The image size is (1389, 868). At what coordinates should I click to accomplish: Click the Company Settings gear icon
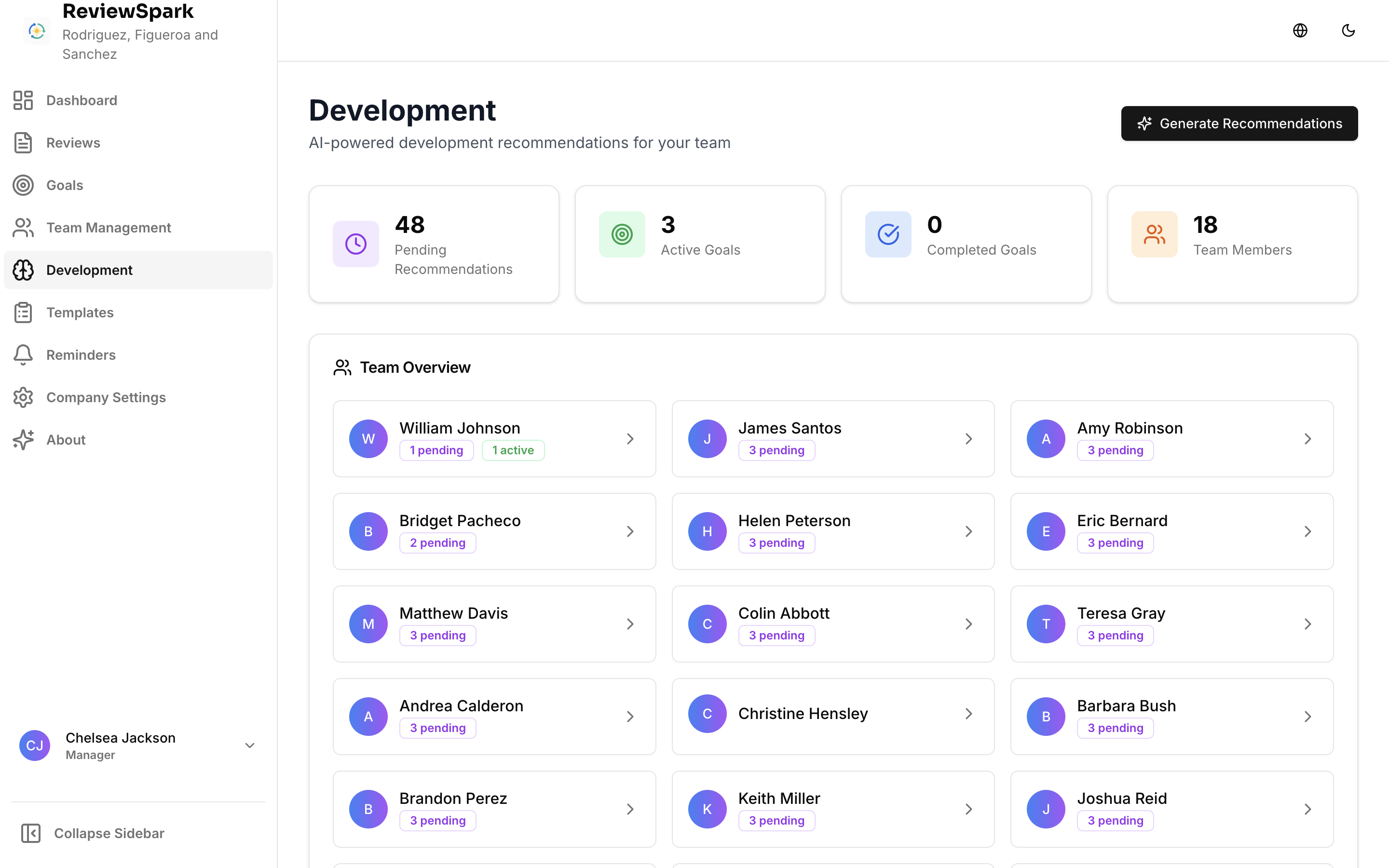coord(23,397)
